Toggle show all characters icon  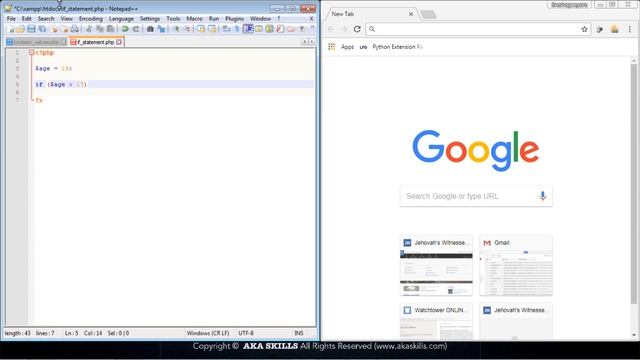pyautogui.click(x=237, y=29)
